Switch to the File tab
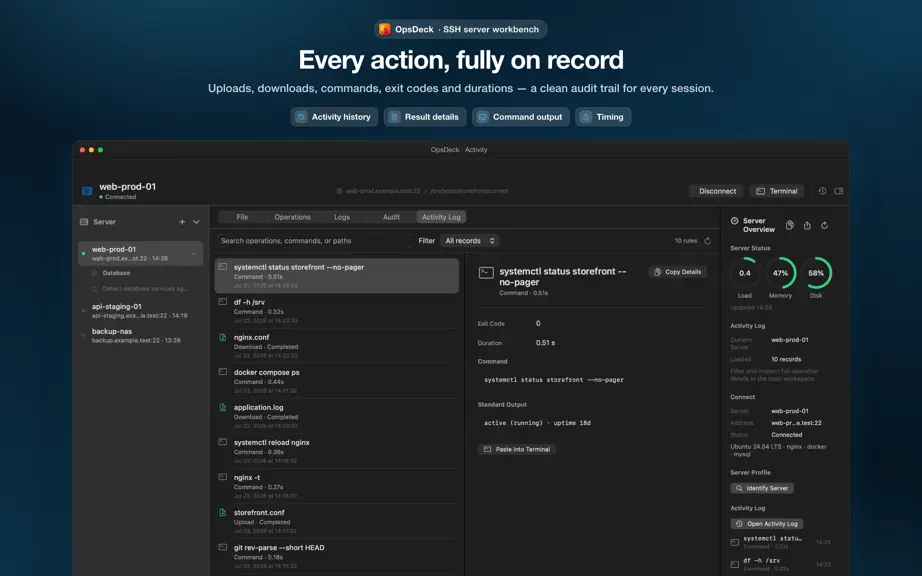 pyautogui.click(x=242, y=217)
